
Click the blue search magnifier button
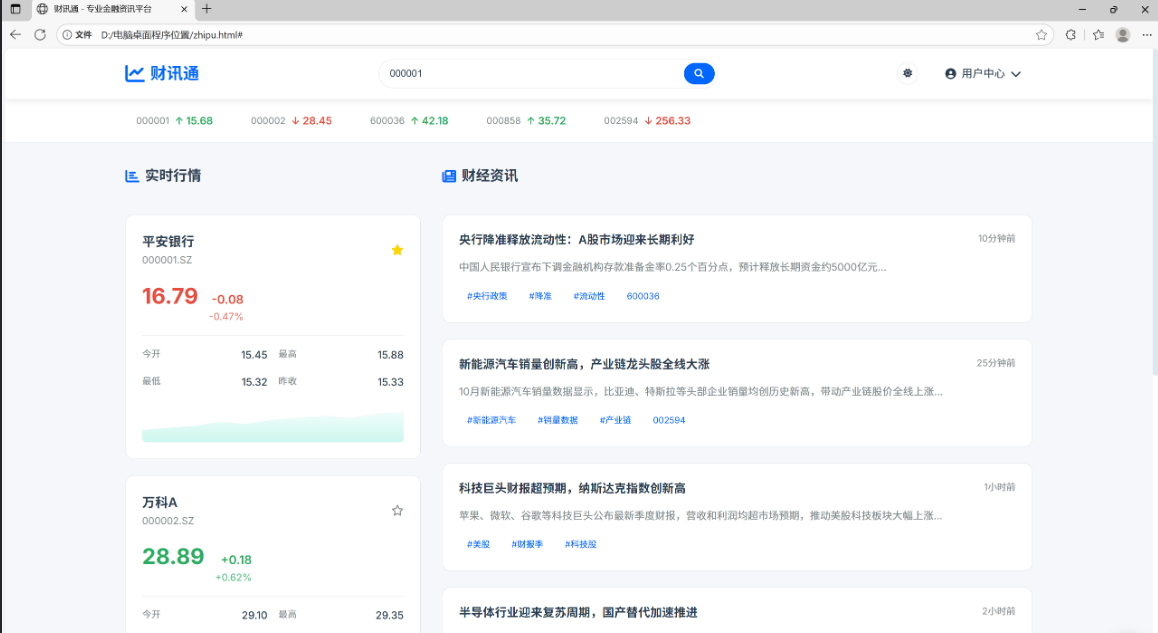pyautogui.click(x=699, y=73)
